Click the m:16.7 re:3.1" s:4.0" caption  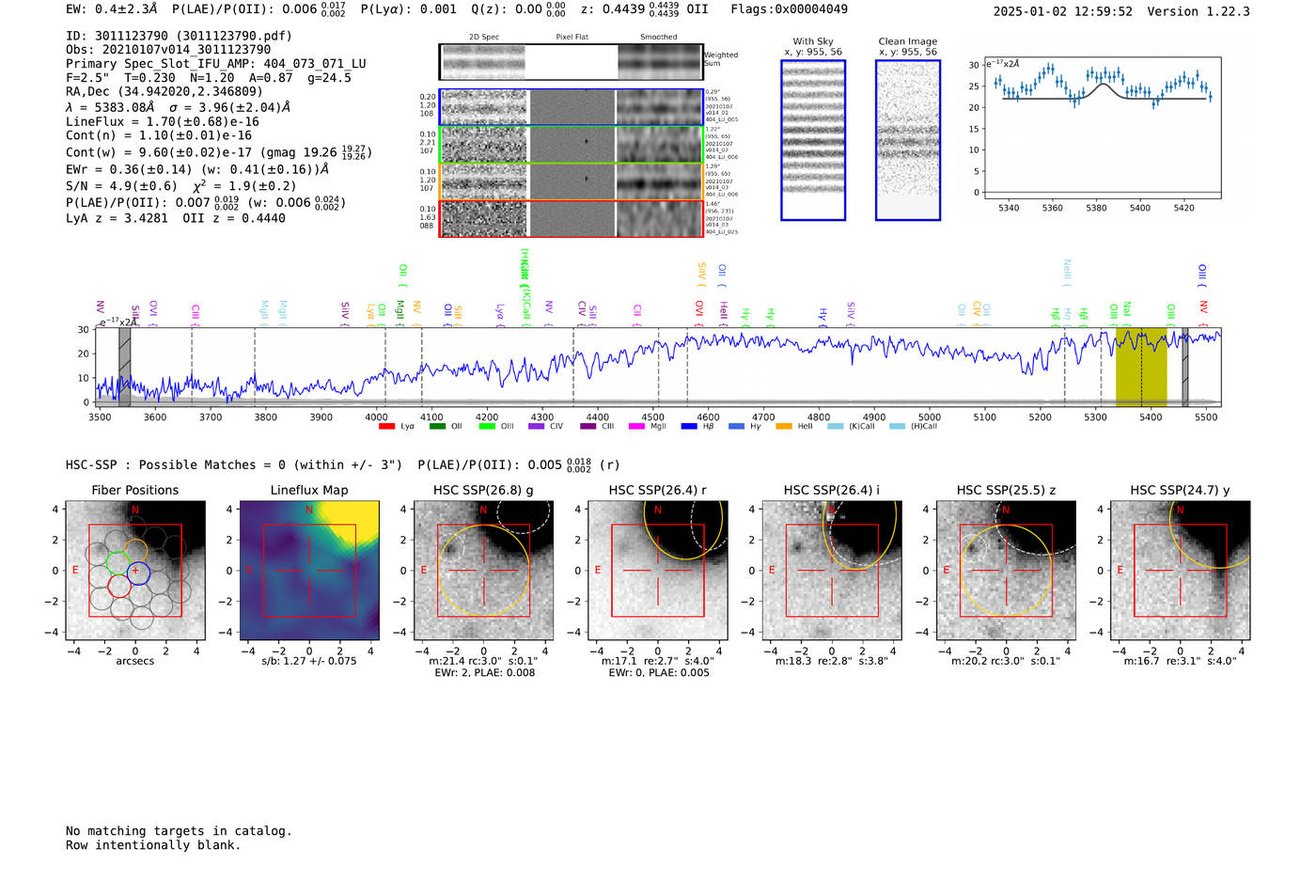click(x=1181, y=661)
